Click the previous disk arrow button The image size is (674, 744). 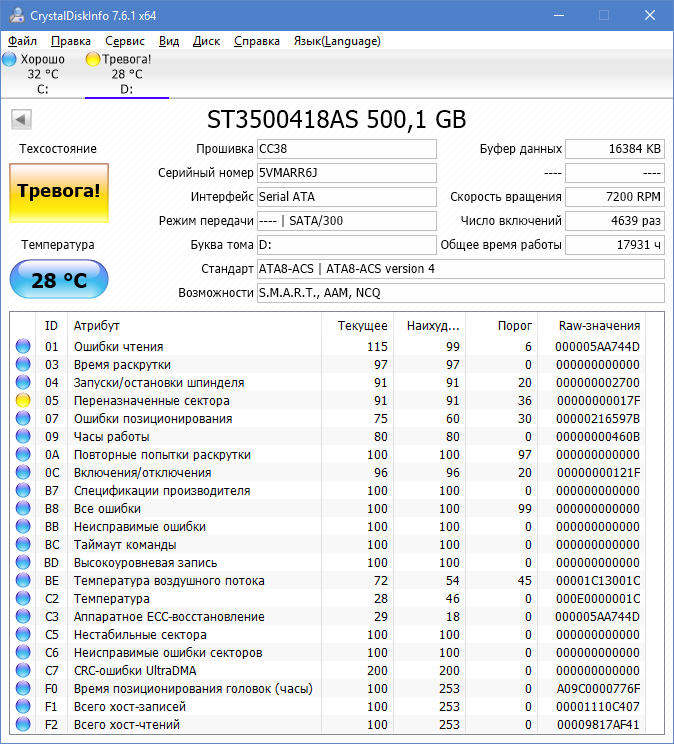click(x=21, y=120)
